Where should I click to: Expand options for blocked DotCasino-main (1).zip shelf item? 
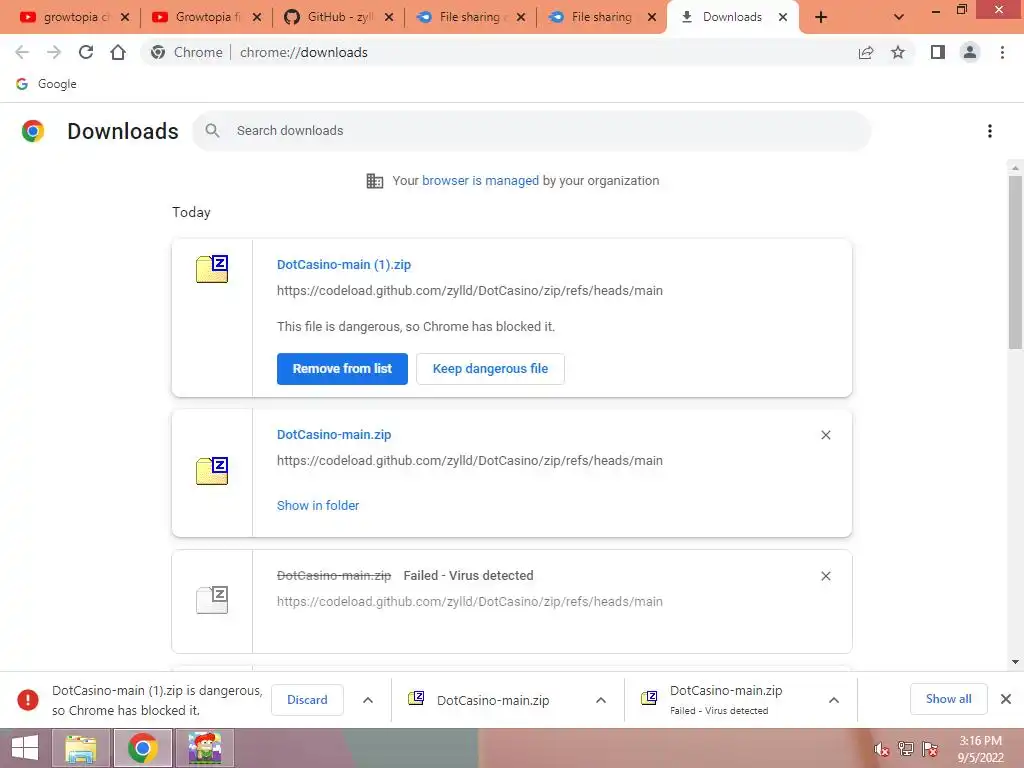click(368, 700)
